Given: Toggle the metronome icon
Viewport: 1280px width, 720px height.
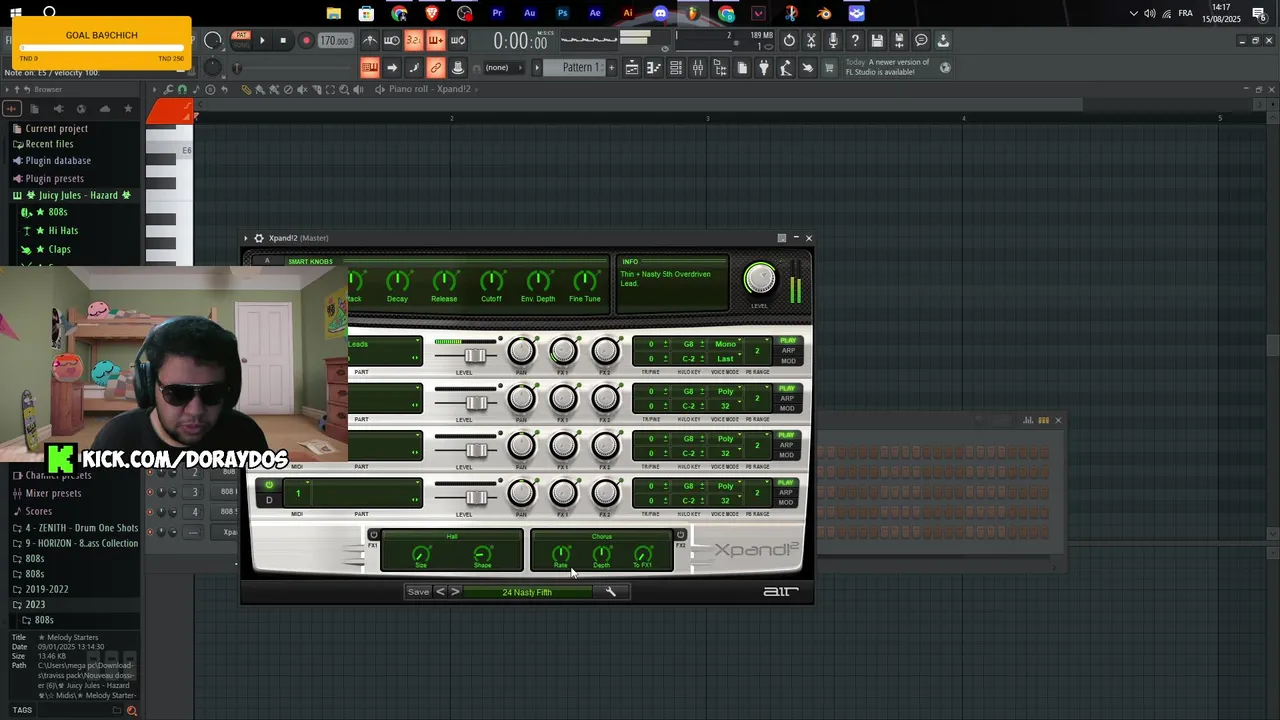Looking at the screenshot, I should click(370, 40).
